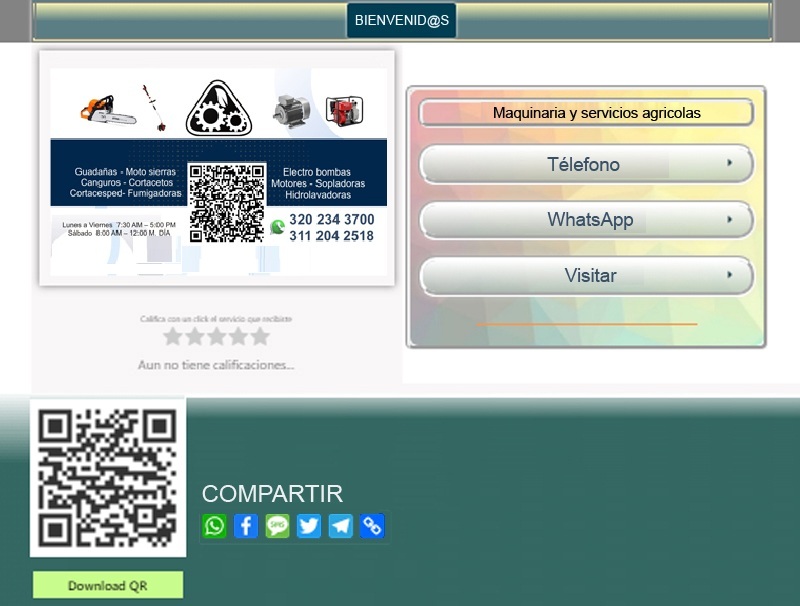
Task: Click the orange line under Visitar
Action: point(587,324)
